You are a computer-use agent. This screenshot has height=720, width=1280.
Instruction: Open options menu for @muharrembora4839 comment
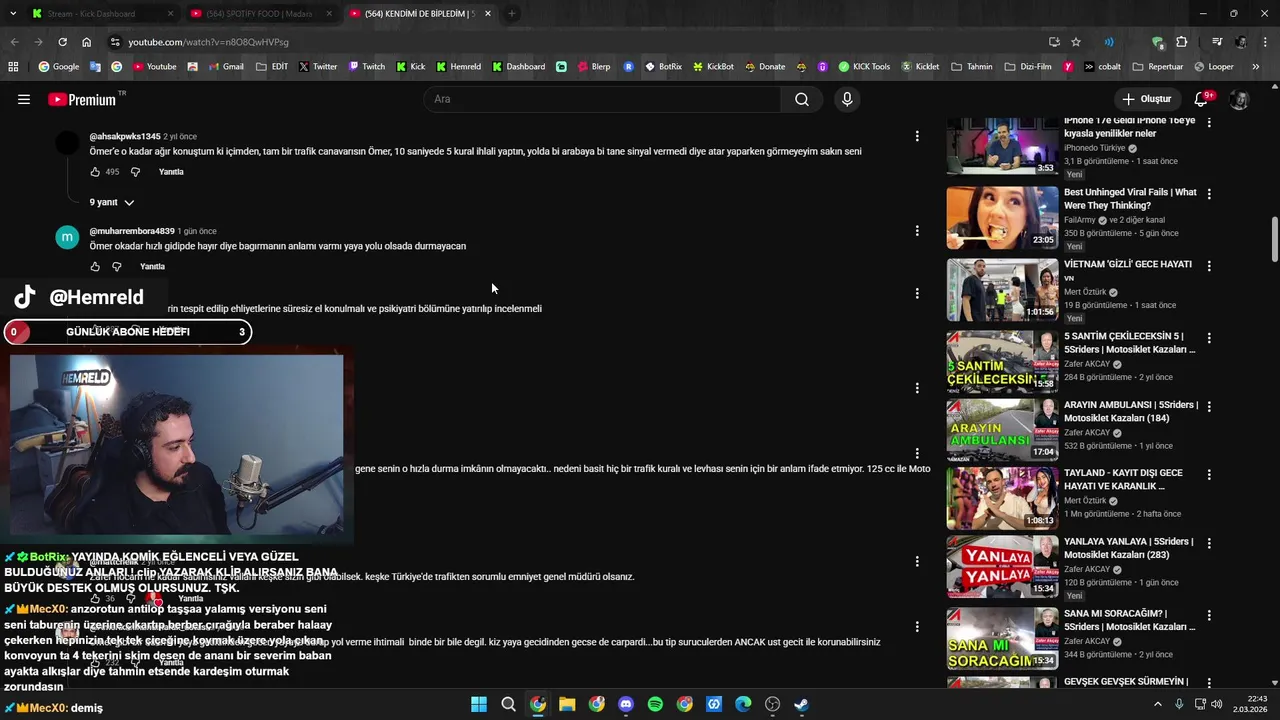coord(917,231)
